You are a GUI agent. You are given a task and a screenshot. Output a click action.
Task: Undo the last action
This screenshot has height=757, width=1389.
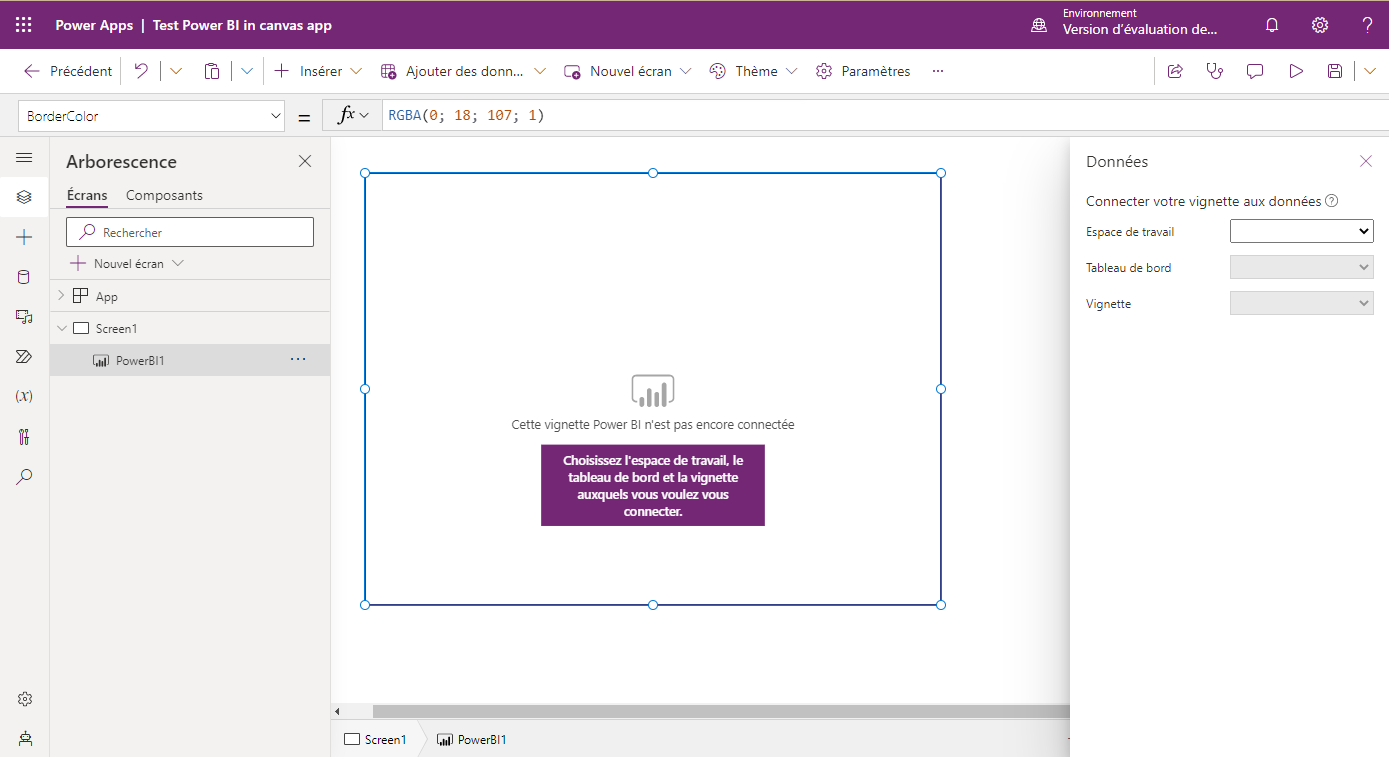coord(141,71)
